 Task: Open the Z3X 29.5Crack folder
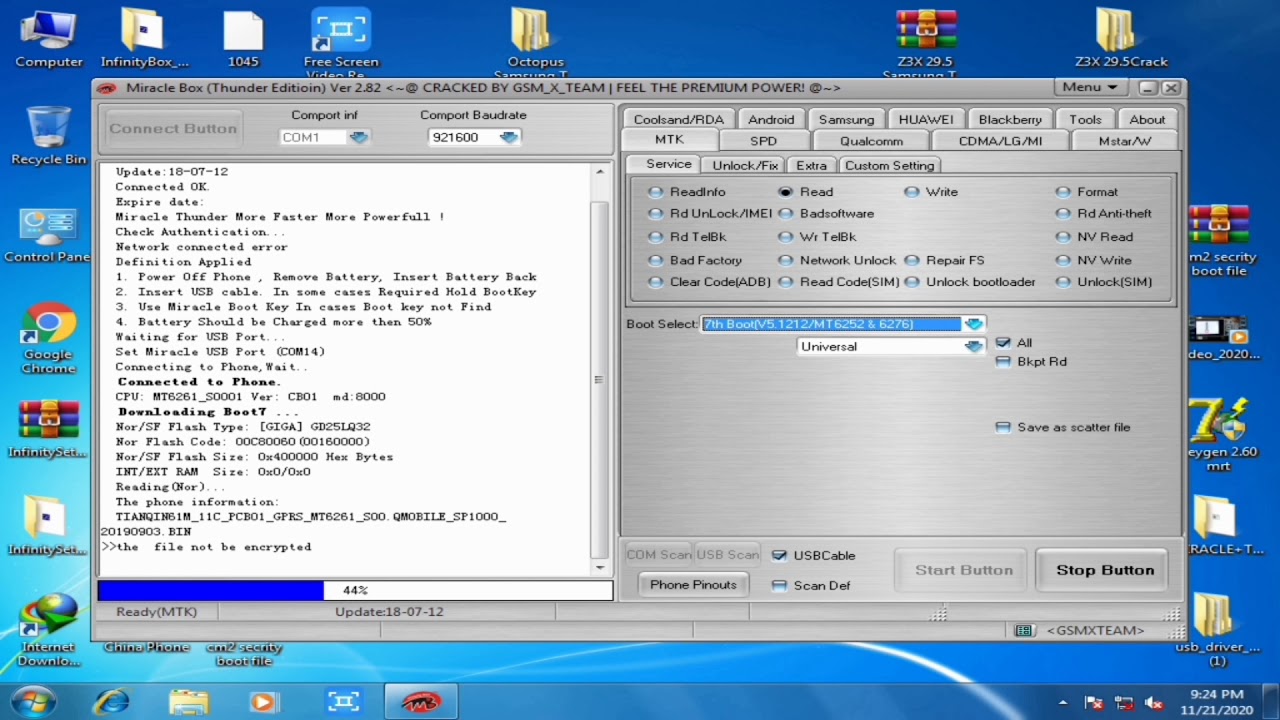point(1120,37)
